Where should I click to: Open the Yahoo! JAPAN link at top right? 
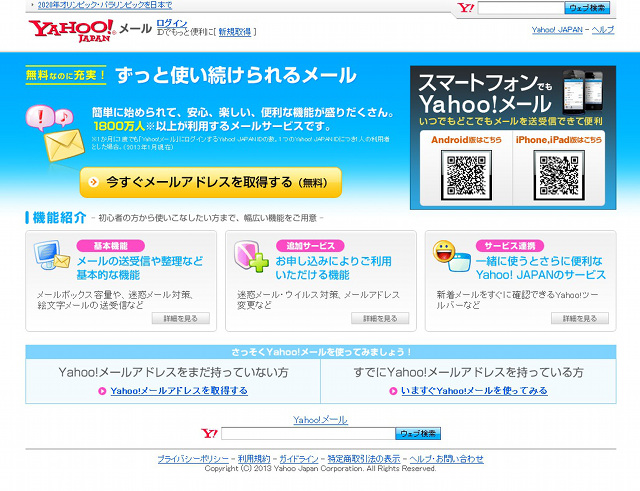point(557,30)
